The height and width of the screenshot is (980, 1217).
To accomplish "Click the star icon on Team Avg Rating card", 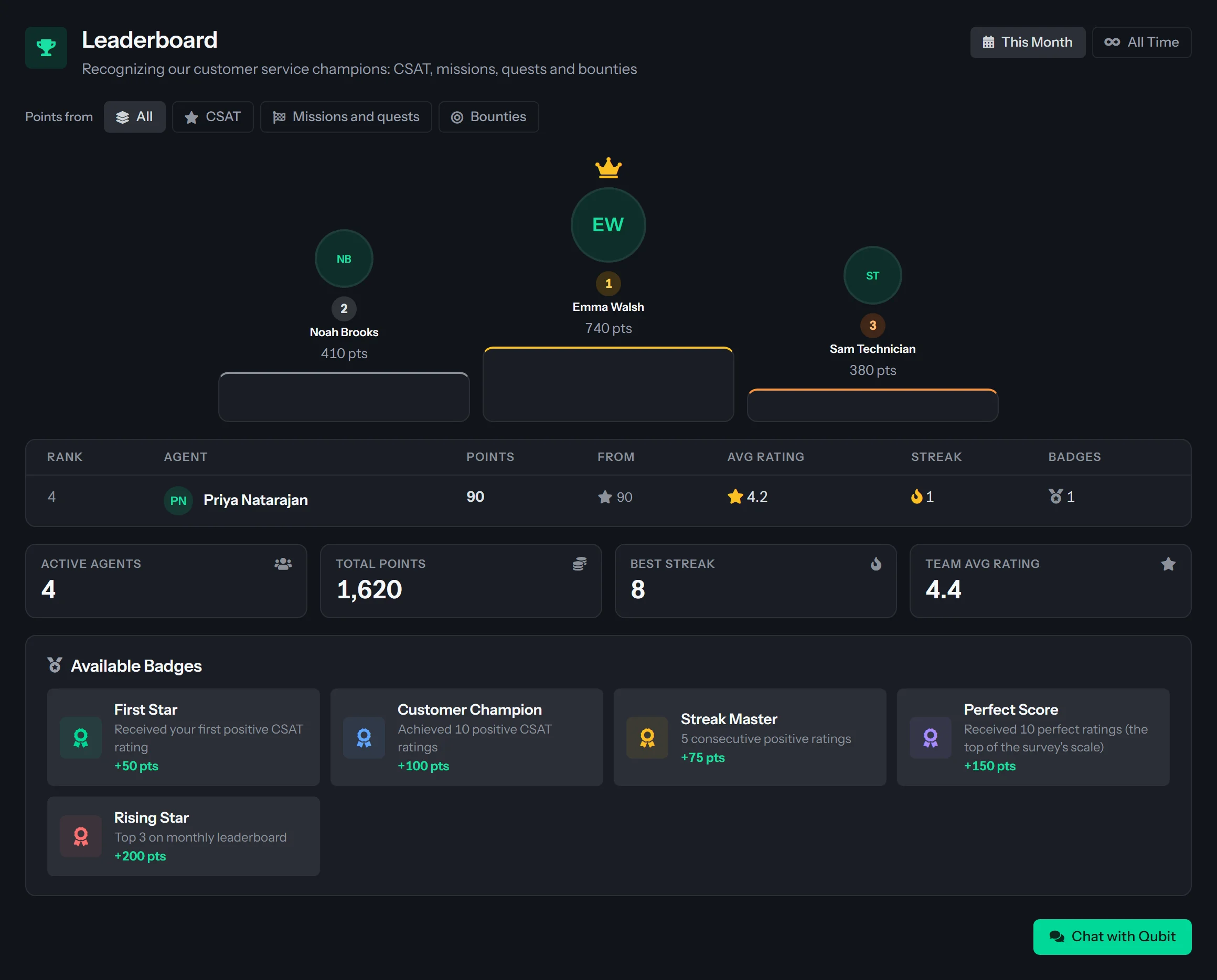I will point(1168,564).
